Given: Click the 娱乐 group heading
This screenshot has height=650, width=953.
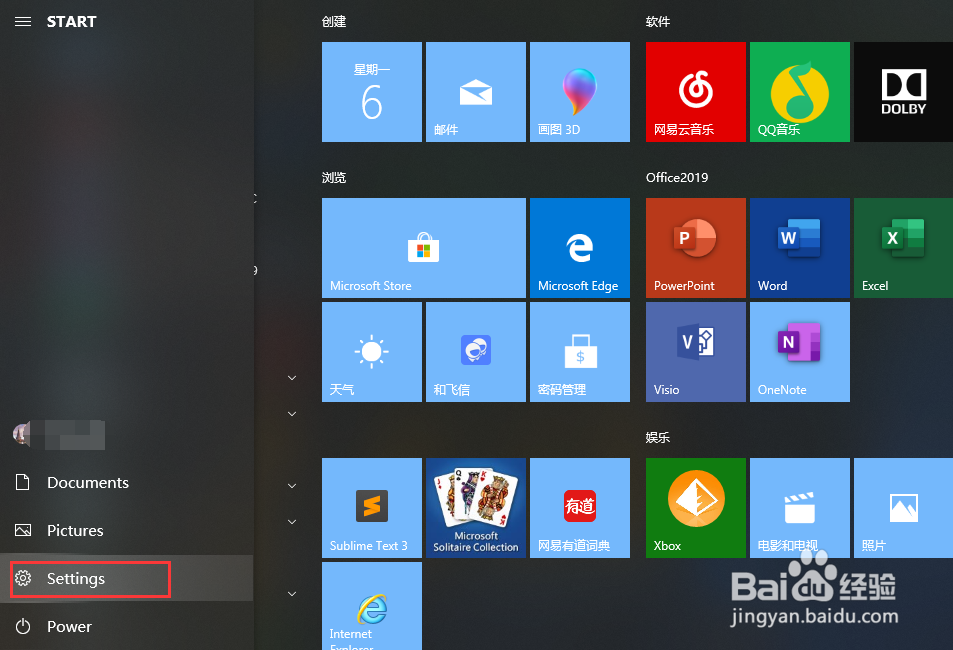Looking at the screenshot, I should coord(658,437).
